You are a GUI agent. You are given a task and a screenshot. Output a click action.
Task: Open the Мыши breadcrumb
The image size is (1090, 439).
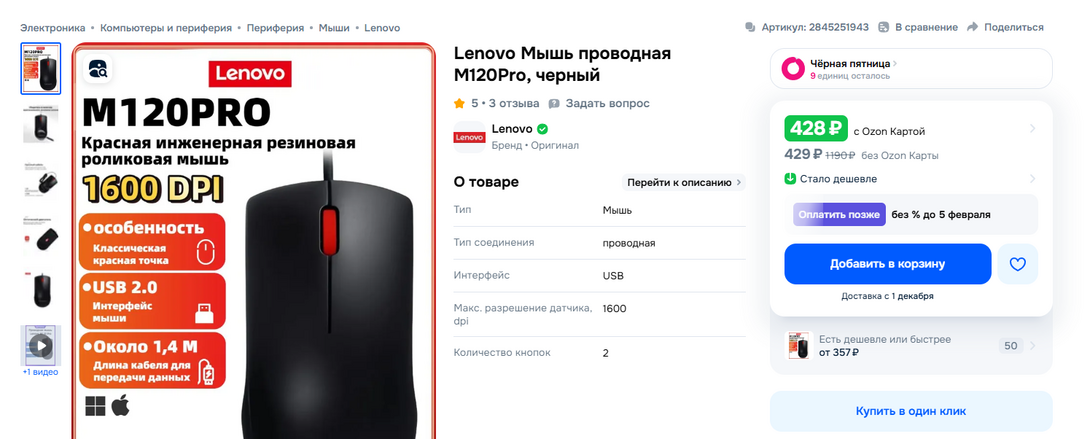coord(334,28)
